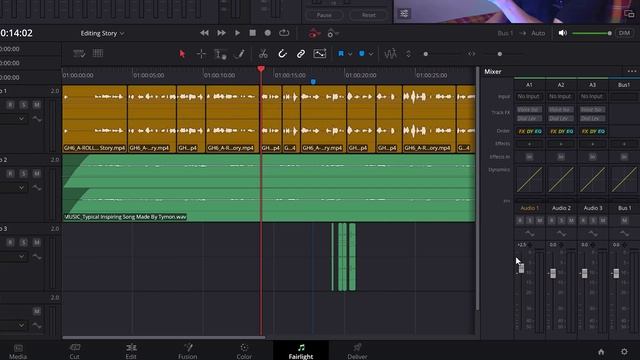Open the marker color dropdown arrow
Image resolution: width=640 pixels, height=360 pixels.
(371, 54)
